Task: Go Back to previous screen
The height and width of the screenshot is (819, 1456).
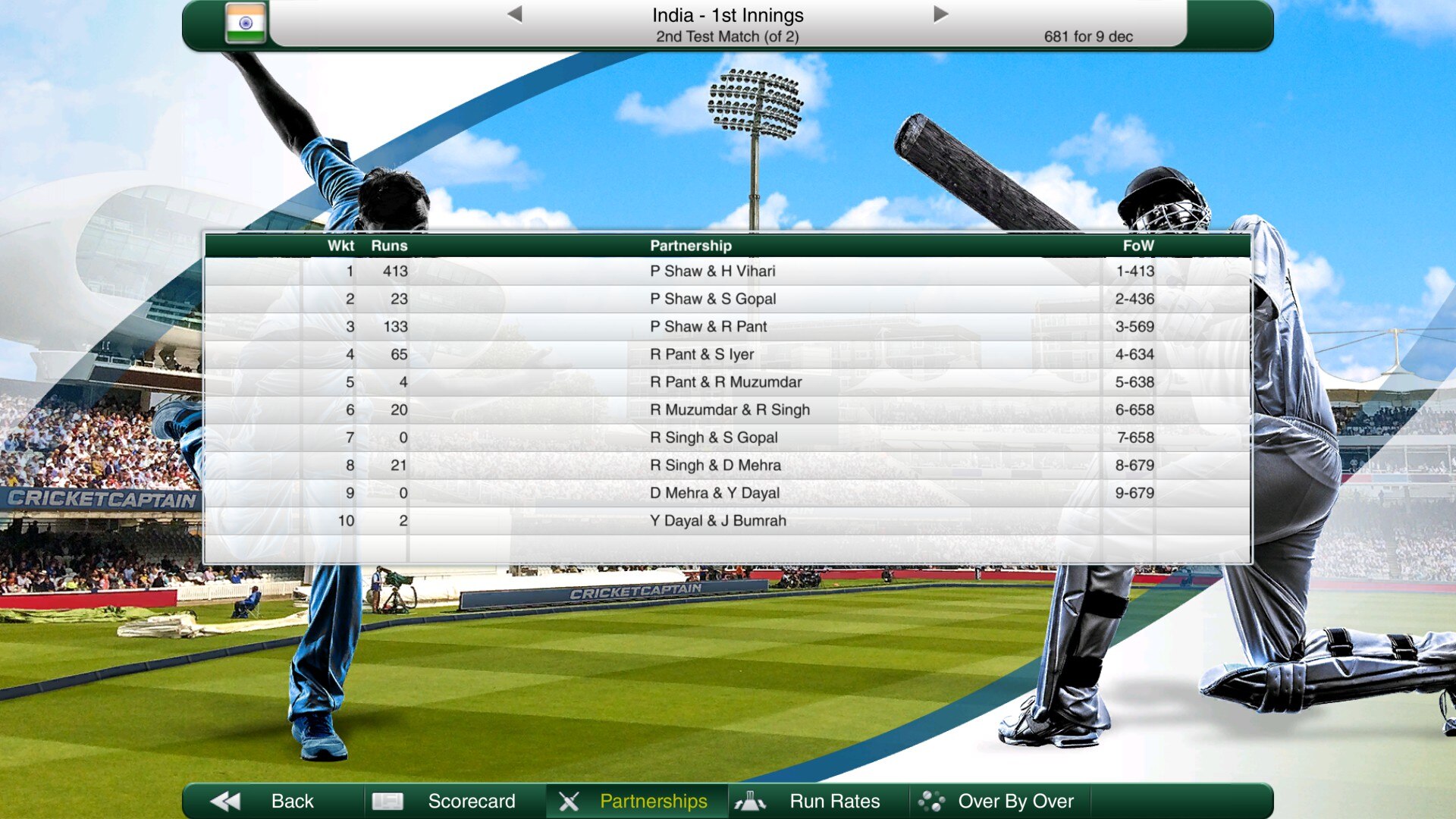Action: pyautogui.click(x=273, y=801)
